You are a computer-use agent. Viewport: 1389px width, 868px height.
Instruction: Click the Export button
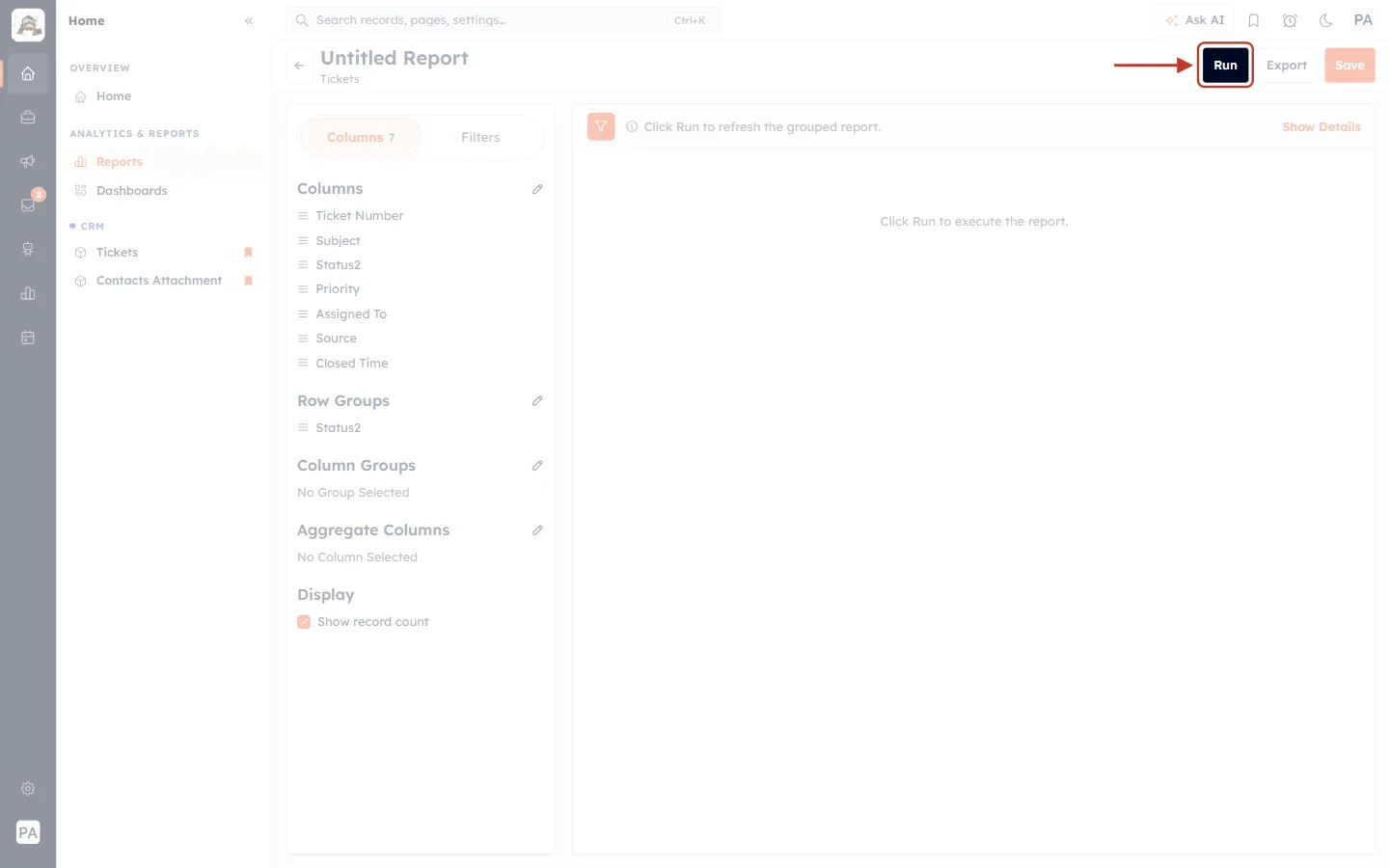point(1287,66)
